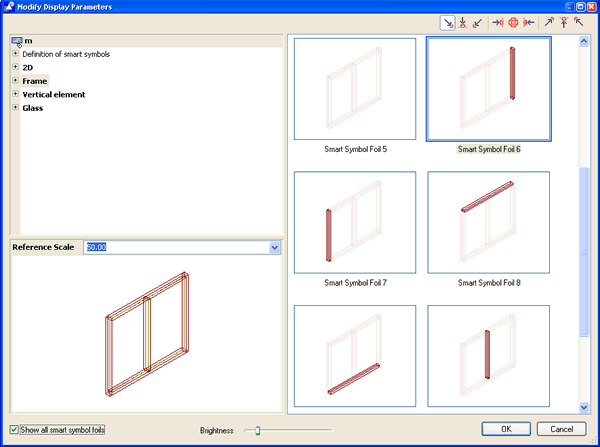Viewport: 600px width, 447px height.
Task: Select Definition of smart symbols item
Action: 66,54
